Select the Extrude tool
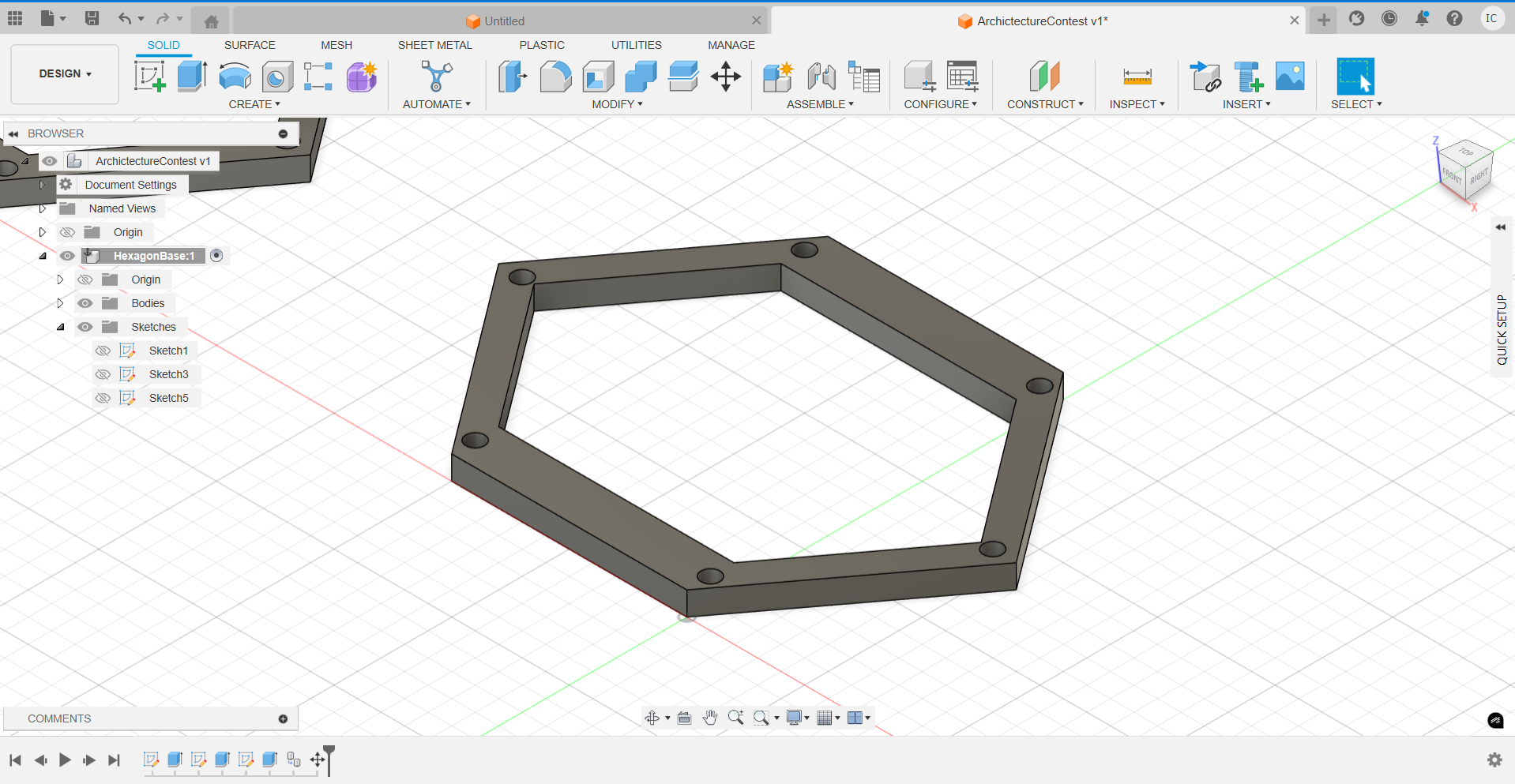Screen dimensions: 1515x784 pyautogui.click(x=192, y=77)
